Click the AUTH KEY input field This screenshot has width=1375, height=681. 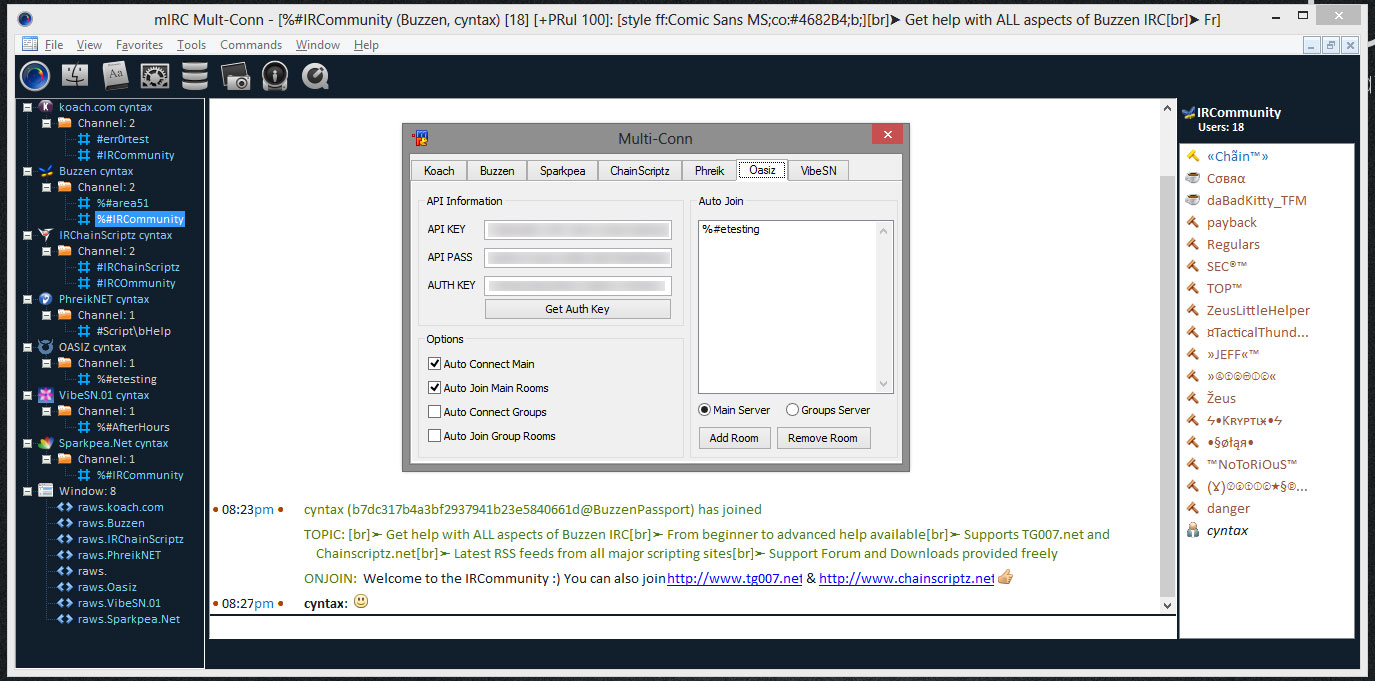coord(577,285)
